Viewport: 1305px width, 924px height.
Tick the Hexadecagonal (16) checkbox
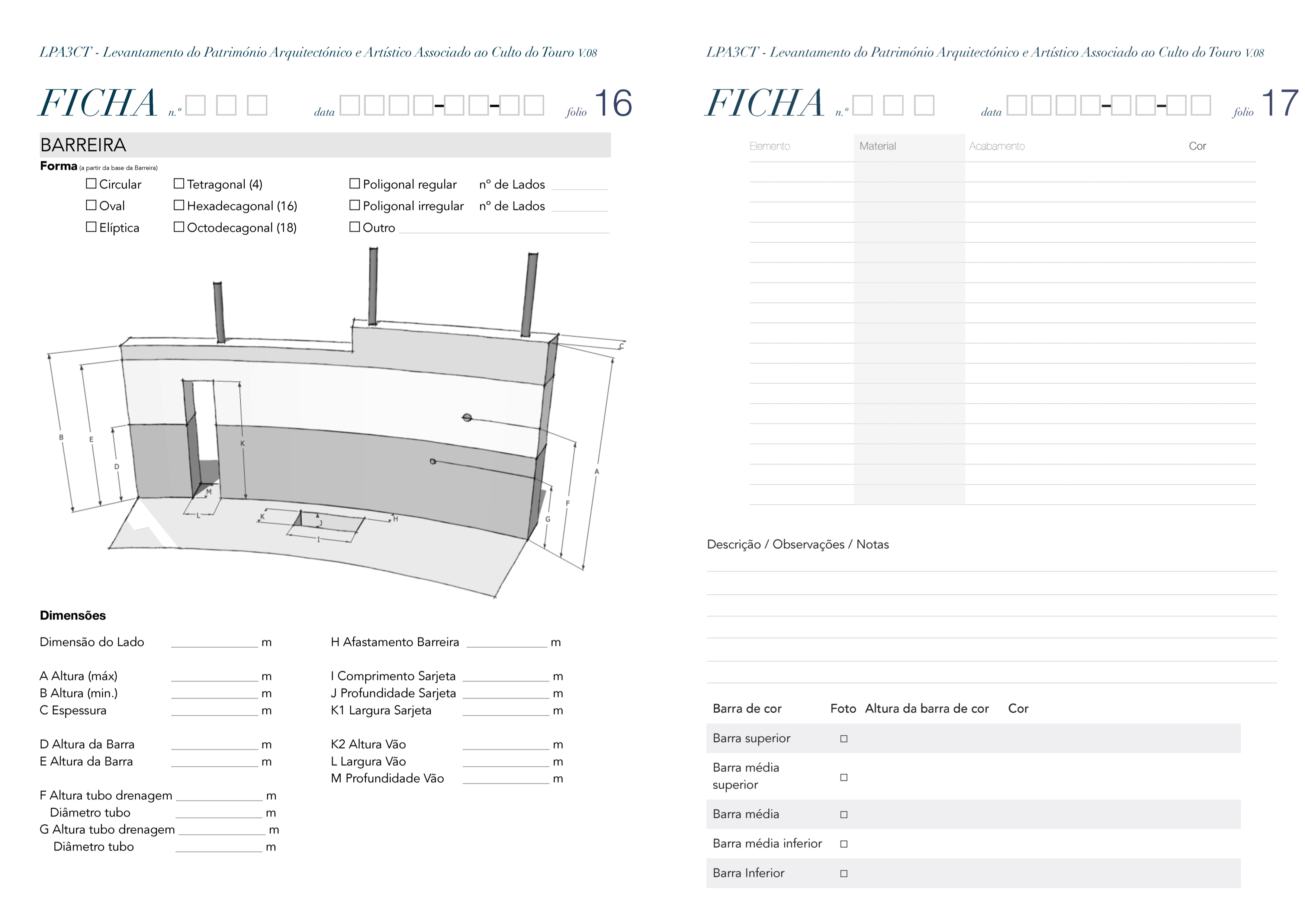pos(179,205)
